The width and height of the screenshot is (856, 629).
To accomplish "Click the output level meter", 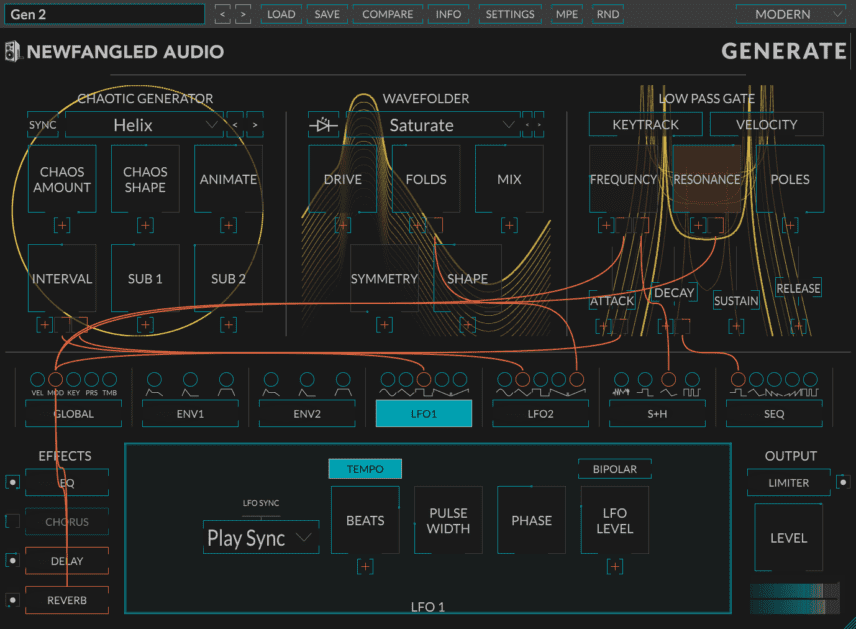I will point(794,598).
